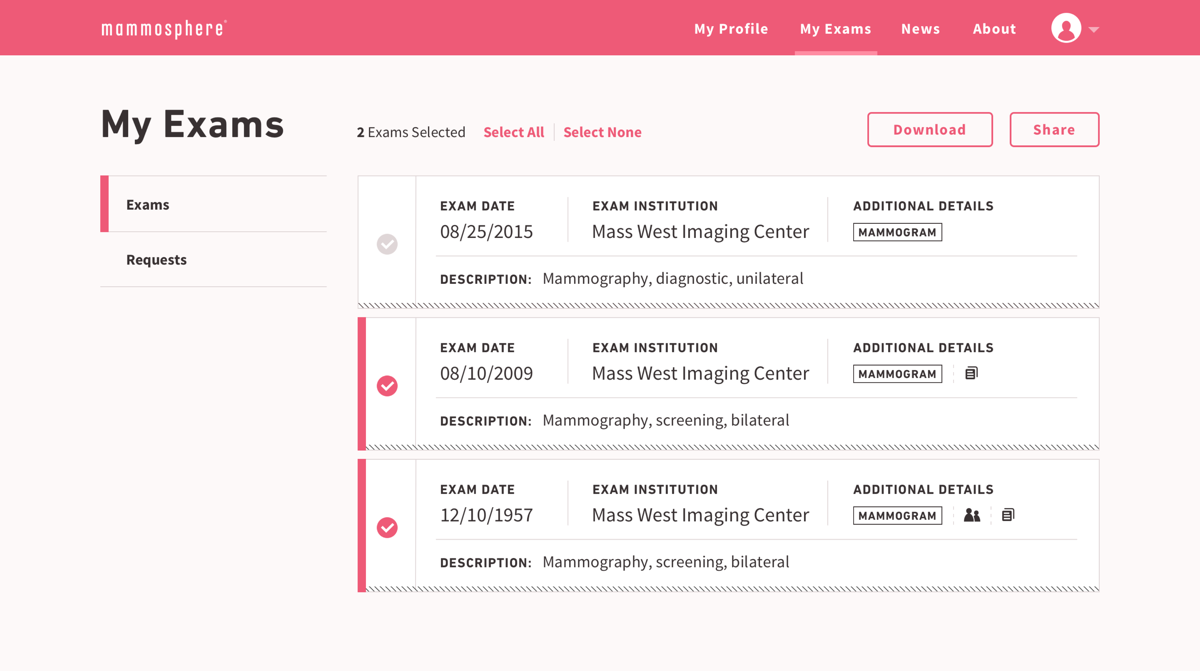Viewport: 1200px width, 671px height.
Task: Open the report document icon for 12/10/1957 exam
Action: pyautogui.click(x=1008, y=515)
